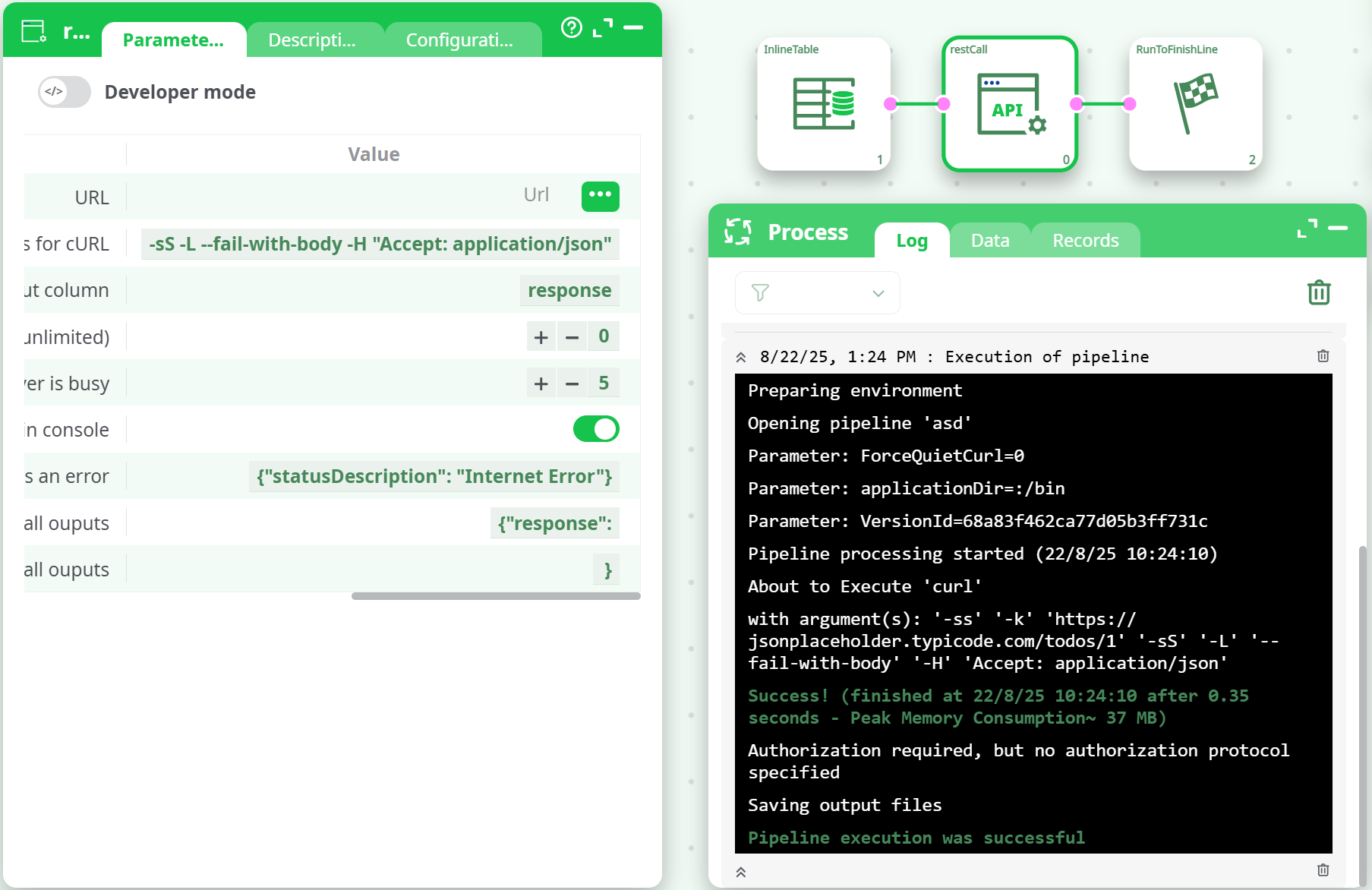Image resolution: width=1372 pixels, height=890 pixels.
Task: Click the RunToFinishLine flag node
Action: pos(1195,104)
